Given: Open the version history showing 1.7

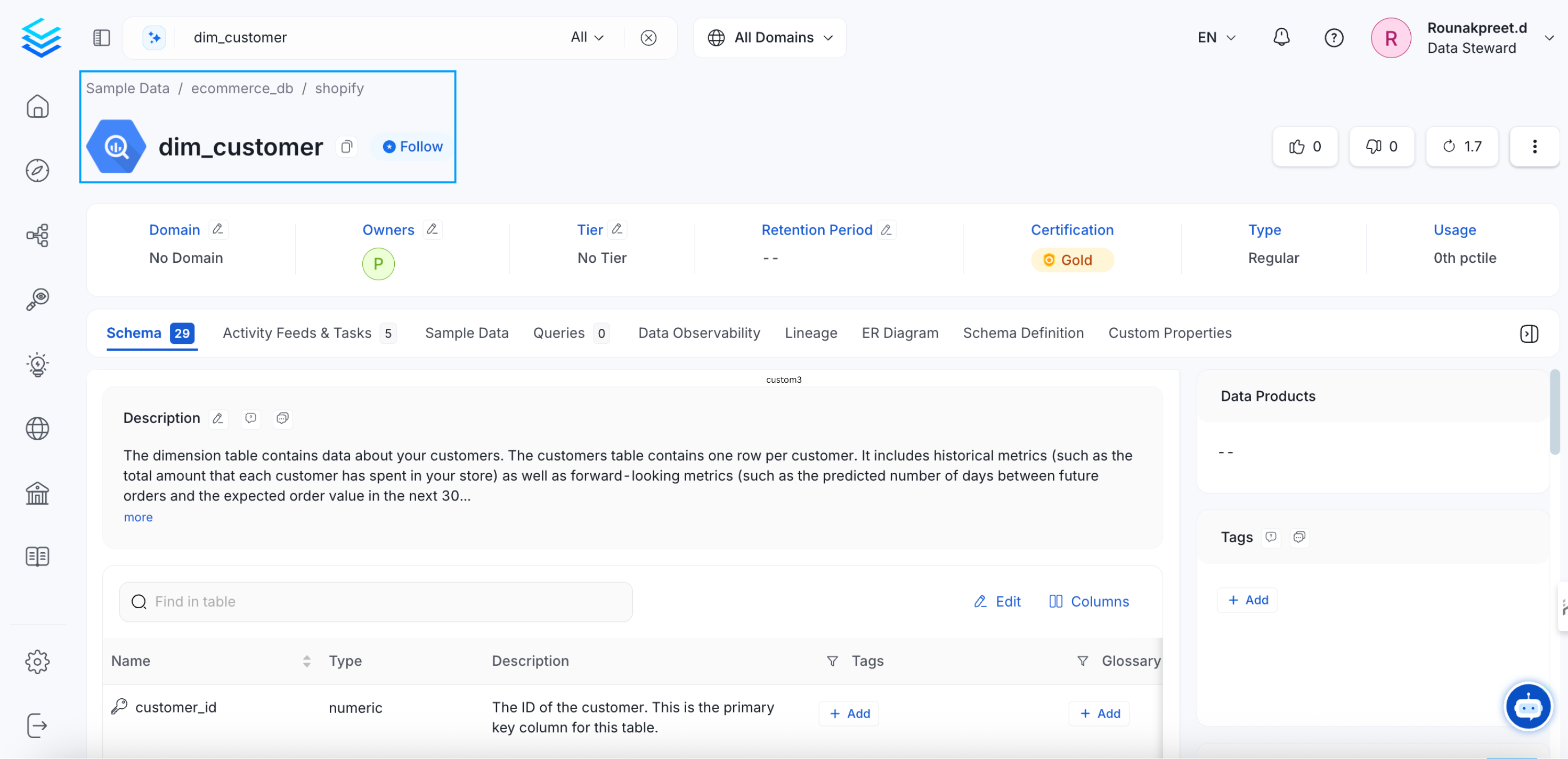Looking at the screenshot, I should click(x=1461, y=146).
